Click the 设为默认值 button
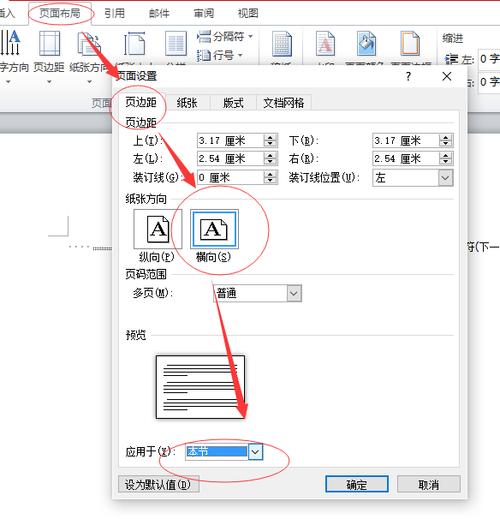The width and height of the screenshot is (500, 519). [159, 484]
